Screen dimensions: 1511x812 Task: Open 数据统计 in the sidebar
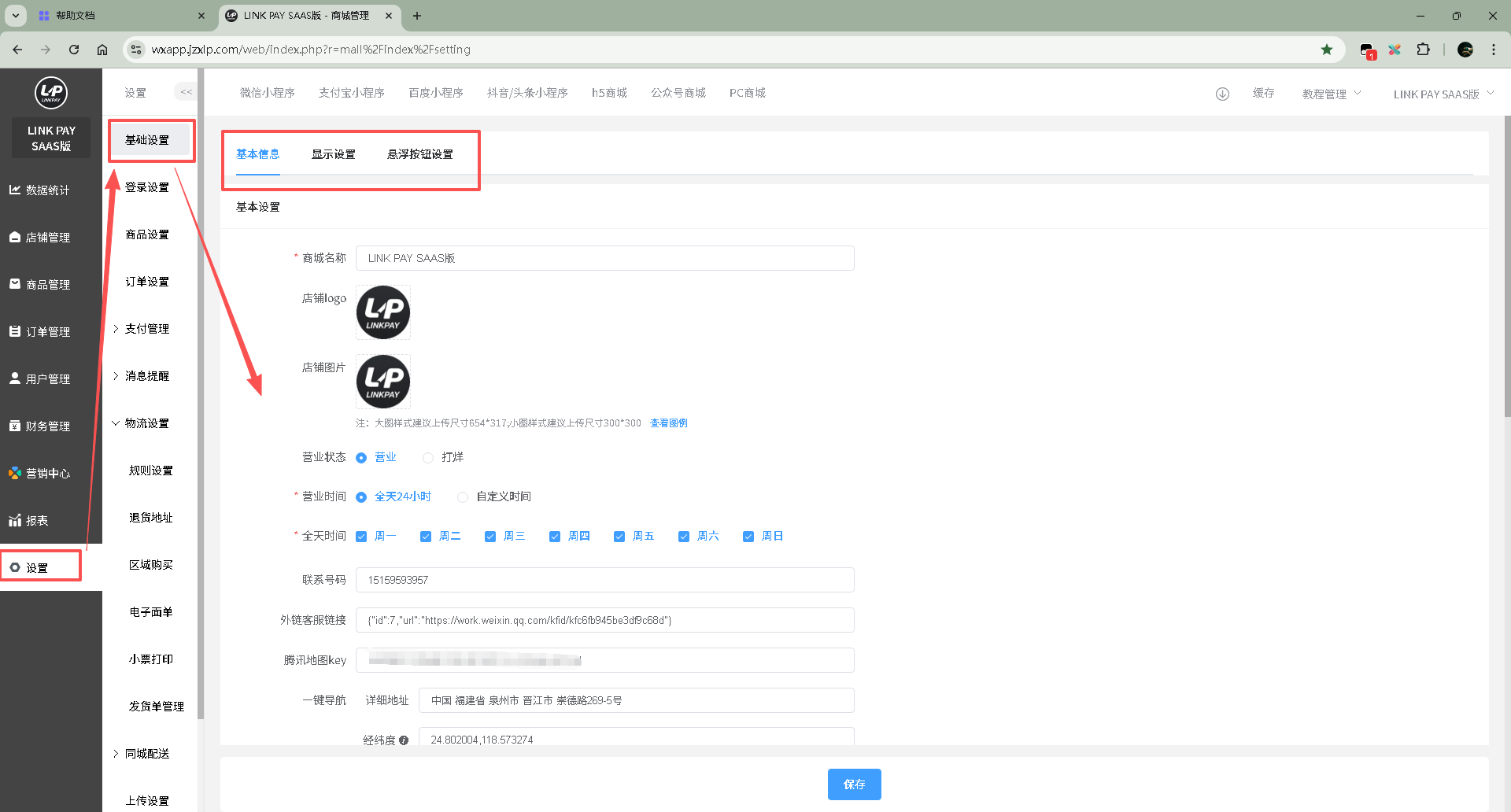[47, 190]
